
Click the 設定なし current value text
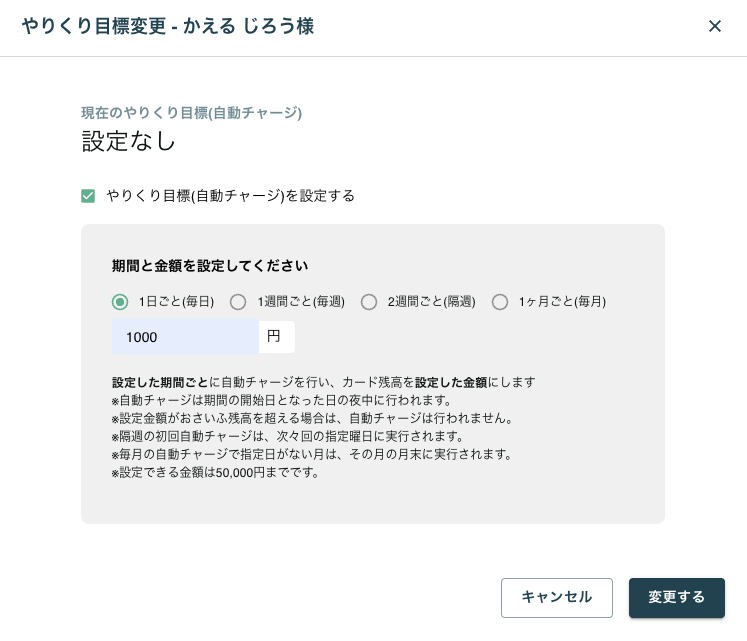tap(129, 142)
